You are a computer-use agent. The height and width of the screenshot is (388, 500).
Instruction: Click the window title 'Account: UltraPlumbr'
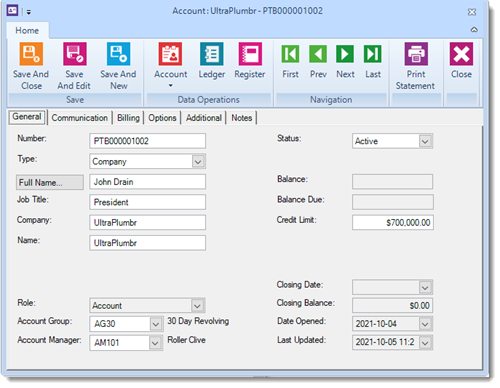214,11
